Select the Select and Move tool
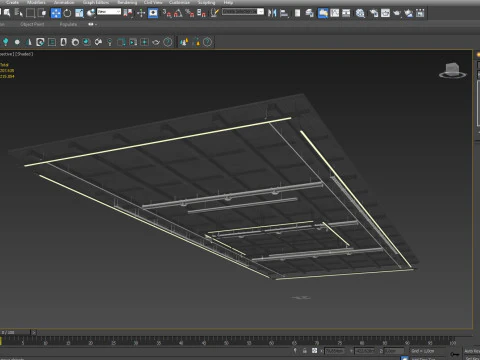 click(x=56, y=13)
